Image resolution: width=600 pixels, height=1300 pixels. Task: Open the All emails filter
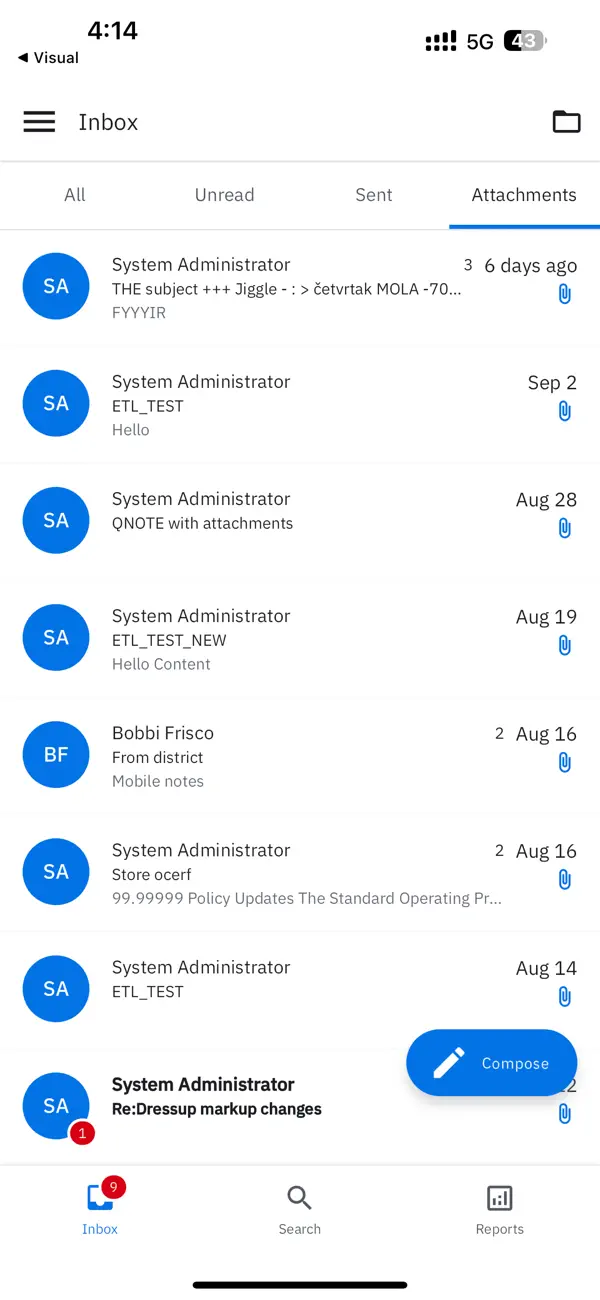coord(74,195)
